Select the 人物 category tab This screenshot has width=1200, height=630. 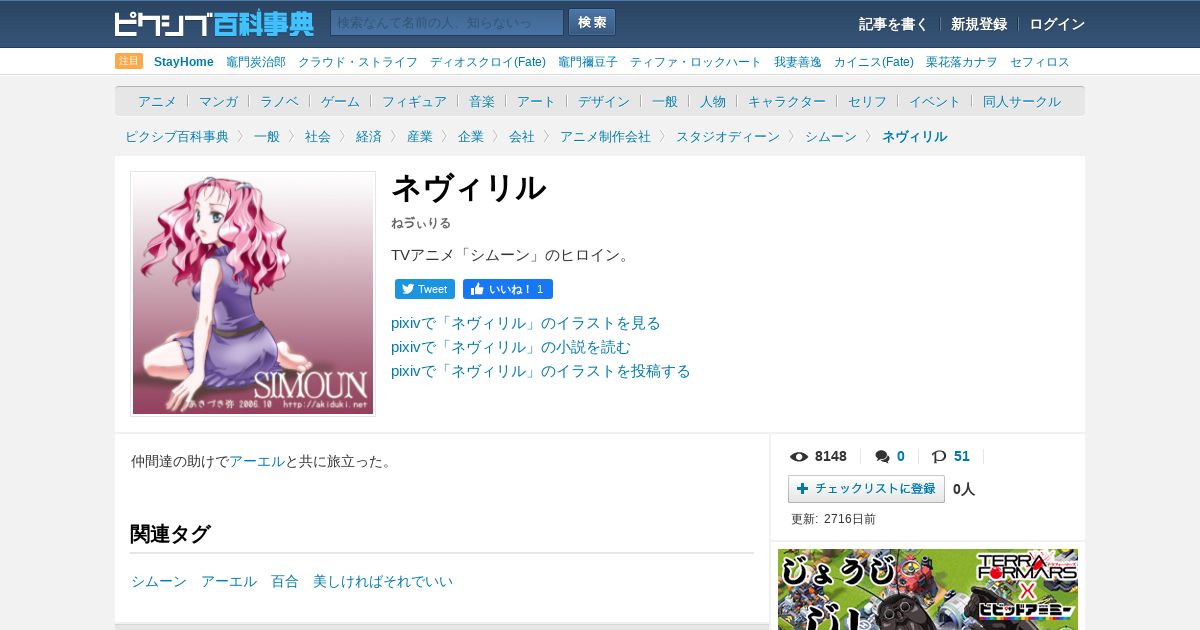pyautogui.click(x=713, y=101)
